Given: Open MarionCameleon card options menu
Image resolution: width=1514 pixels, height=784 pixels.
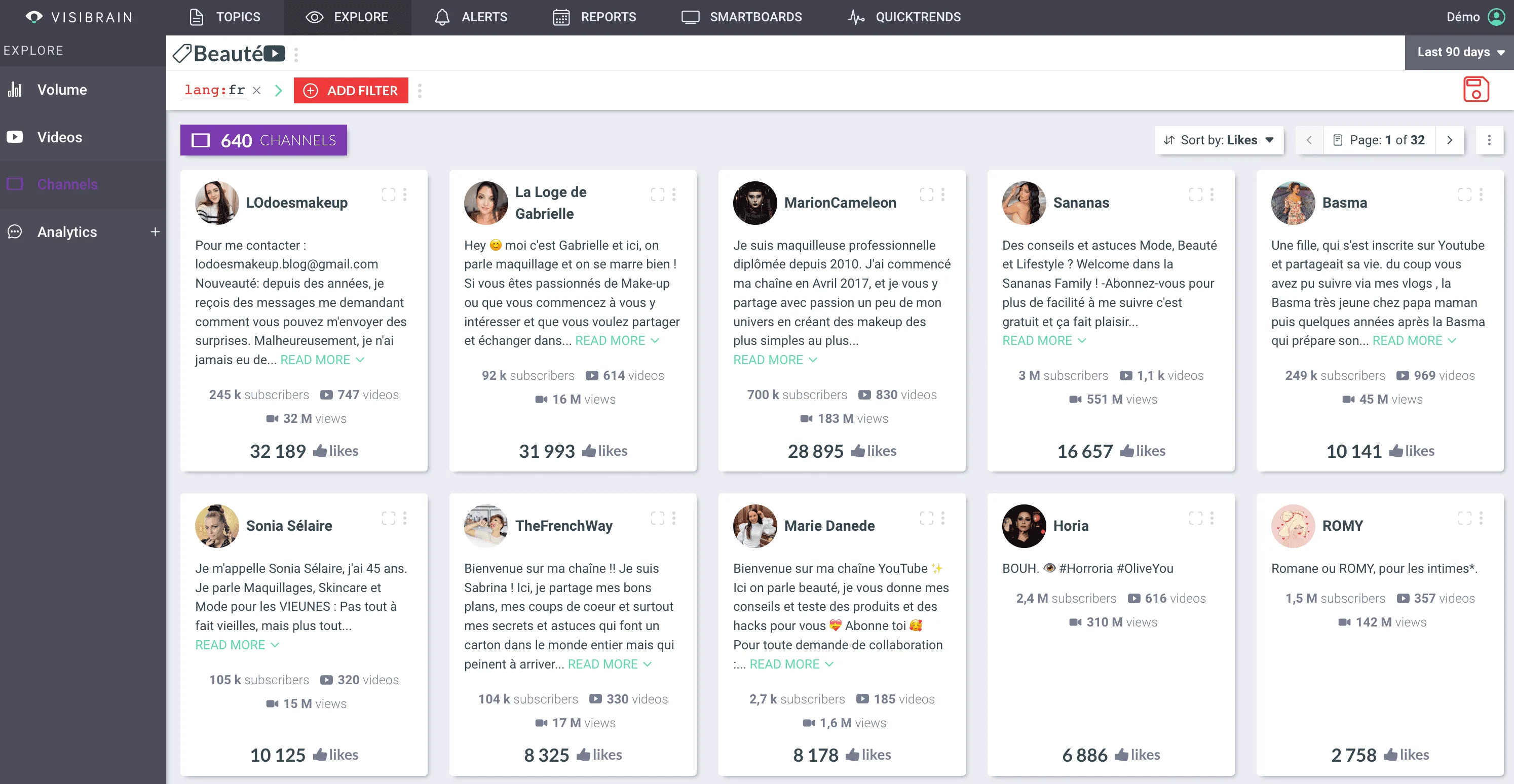Looking at the screenshot, I should click(x=943, y=194).
